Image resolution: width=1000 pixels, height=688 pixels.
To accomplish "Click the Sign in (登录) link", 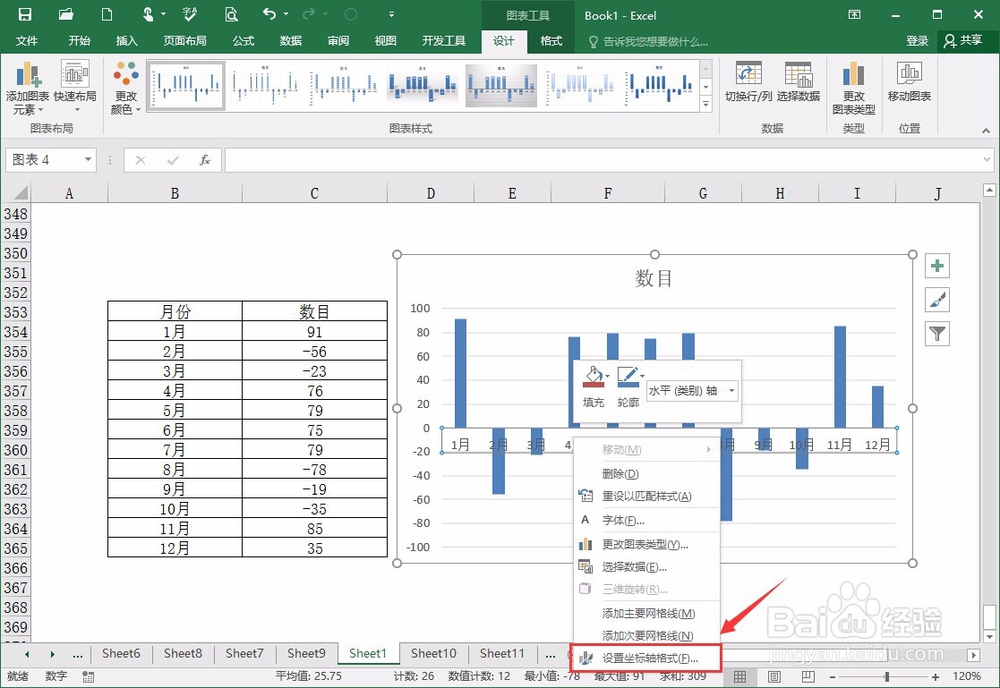I will [x=917, y=41].
